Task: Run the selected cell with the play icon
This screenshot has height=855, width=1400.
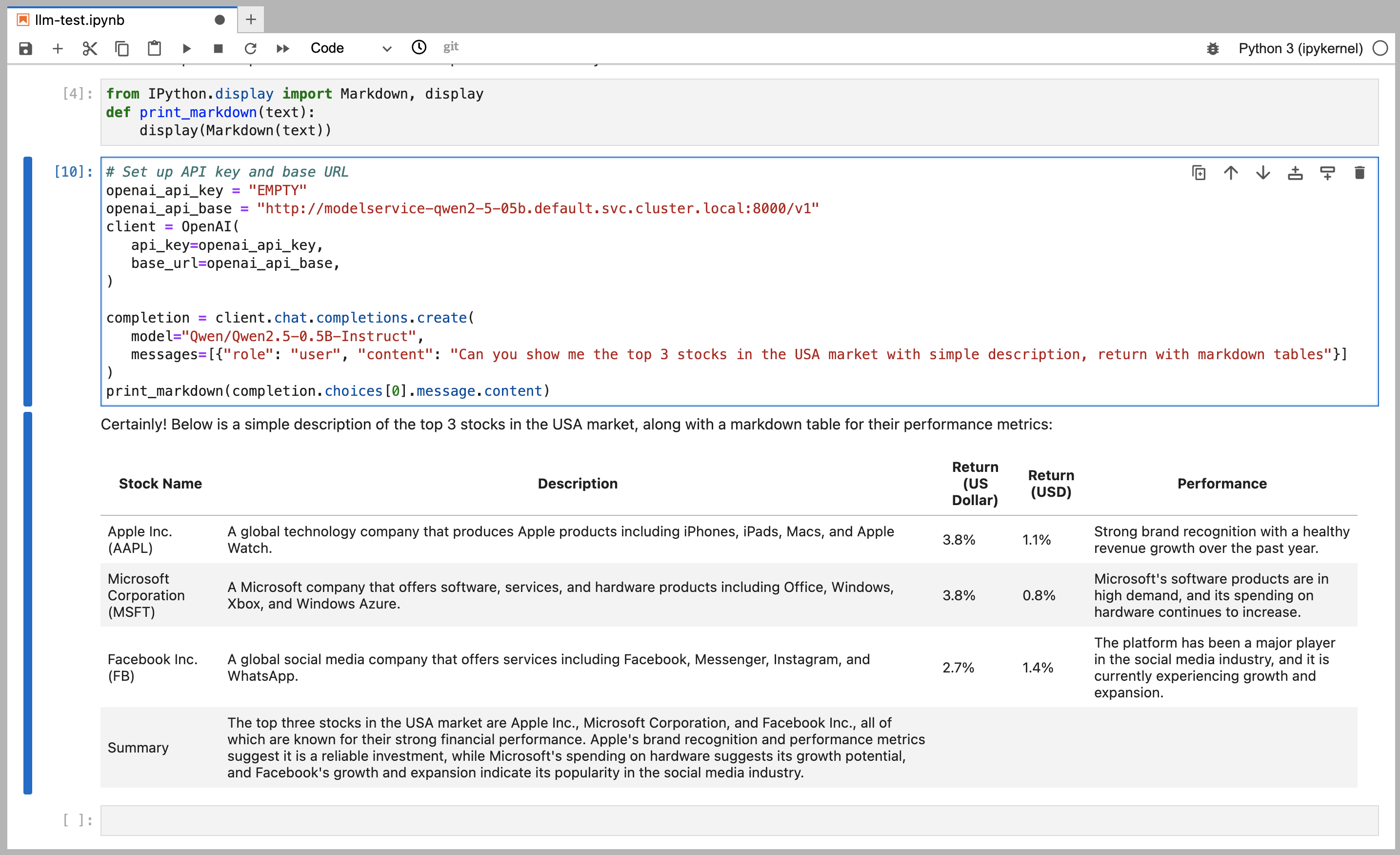Action: [x=186, y=48]
